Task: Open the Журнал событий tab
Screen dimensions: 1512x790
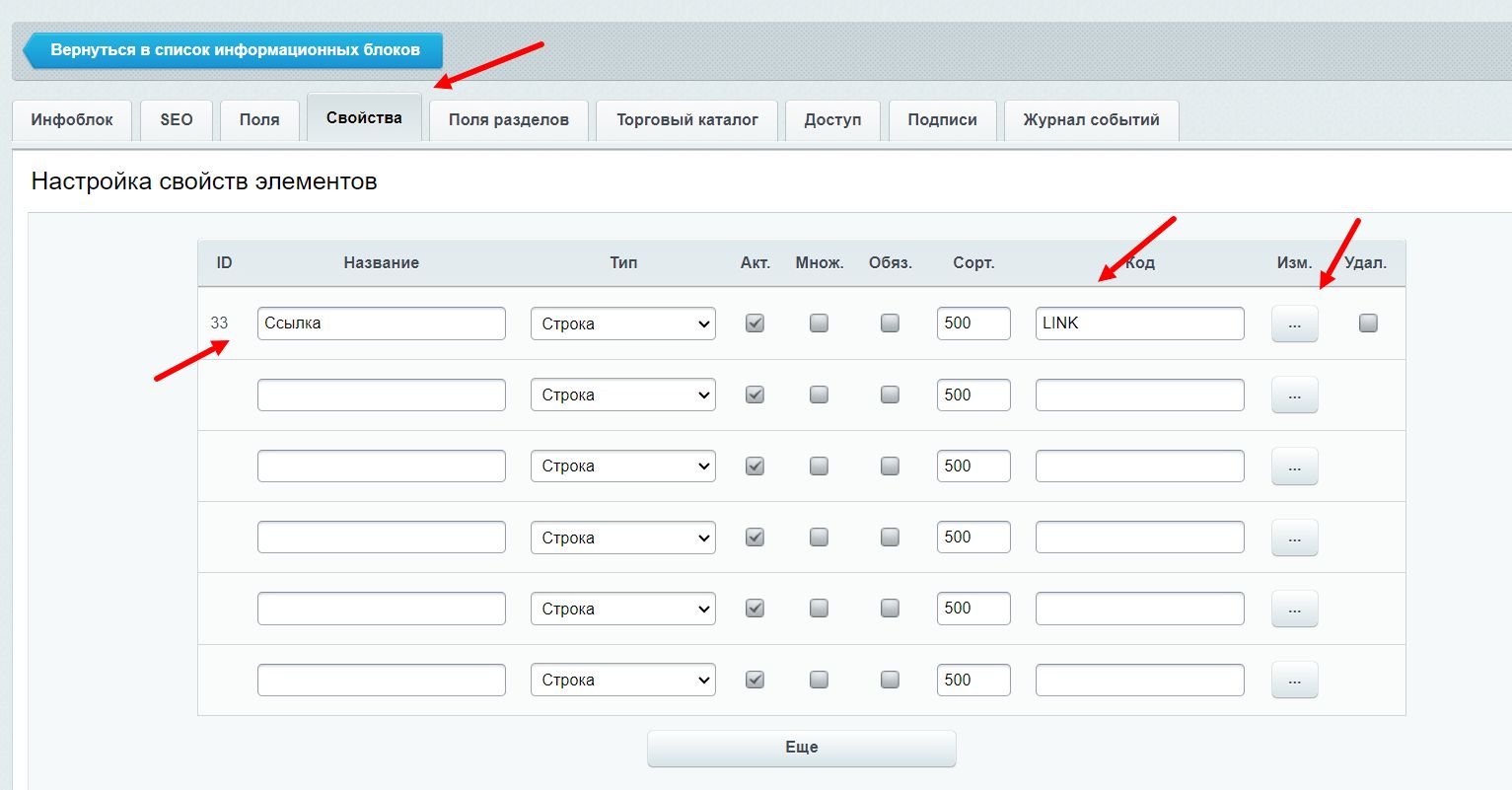Action: pos(1091,120)
